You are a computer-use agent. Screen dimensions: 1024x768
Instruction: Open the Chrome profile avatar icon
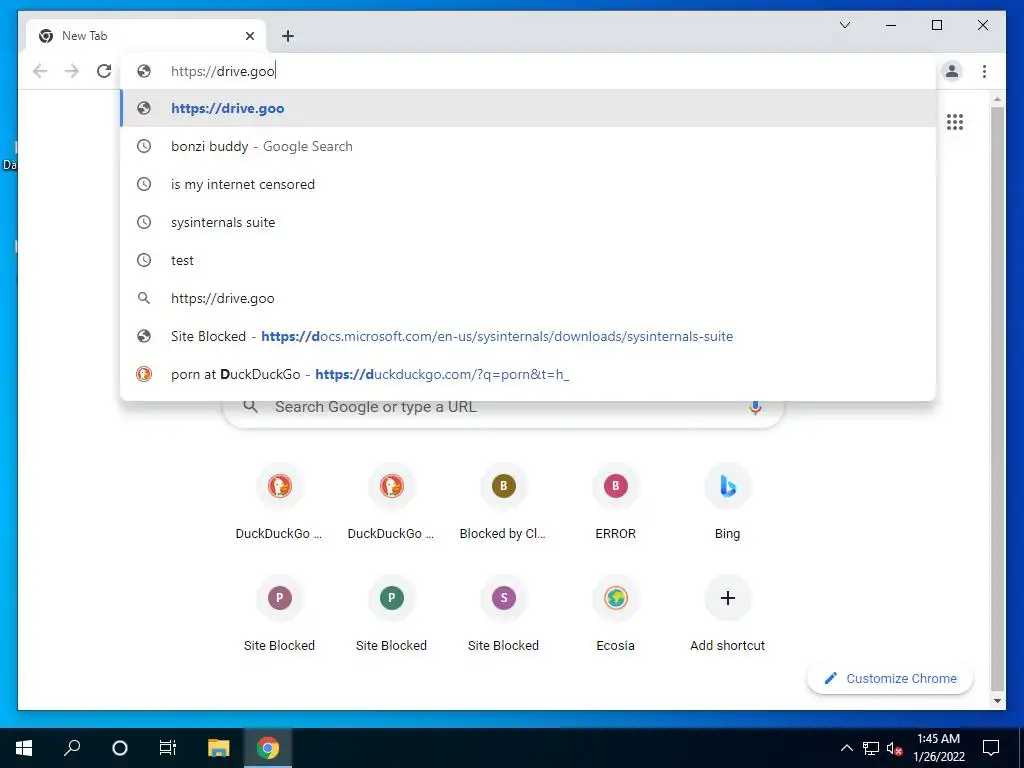point(952,71)
